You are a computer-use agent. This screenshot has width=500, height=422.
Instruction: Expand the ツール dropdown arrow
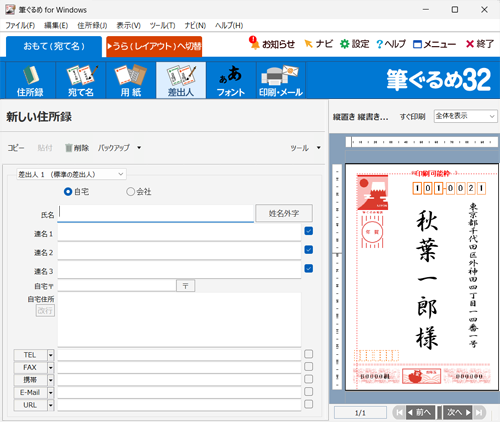(x=319, y=148)
